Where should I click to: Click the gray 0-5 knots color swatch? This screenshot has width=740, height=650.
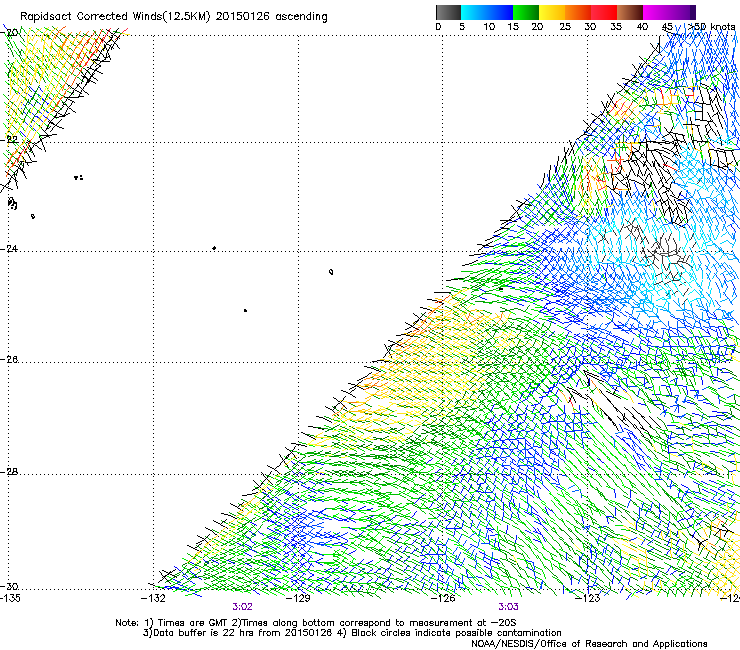[448, 12]
